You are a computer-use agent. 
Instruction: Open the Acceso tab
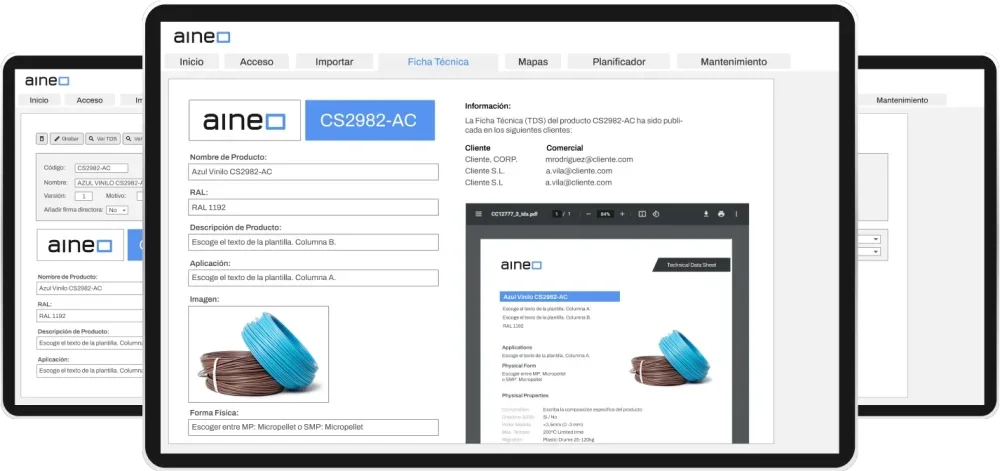coord(256,62)
